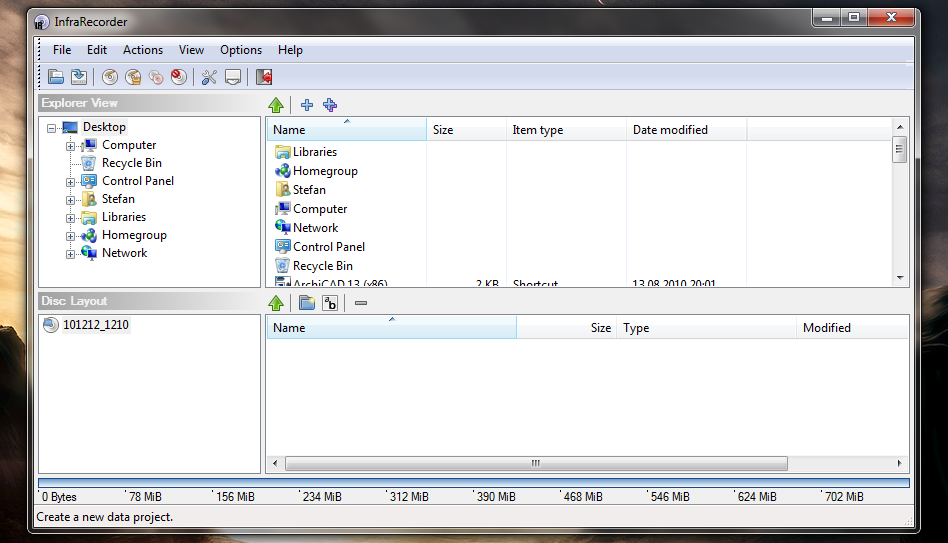Screen dimensions: 948x543
Task: Select the Network icon in the file list
Action: (x=282, y=227)
